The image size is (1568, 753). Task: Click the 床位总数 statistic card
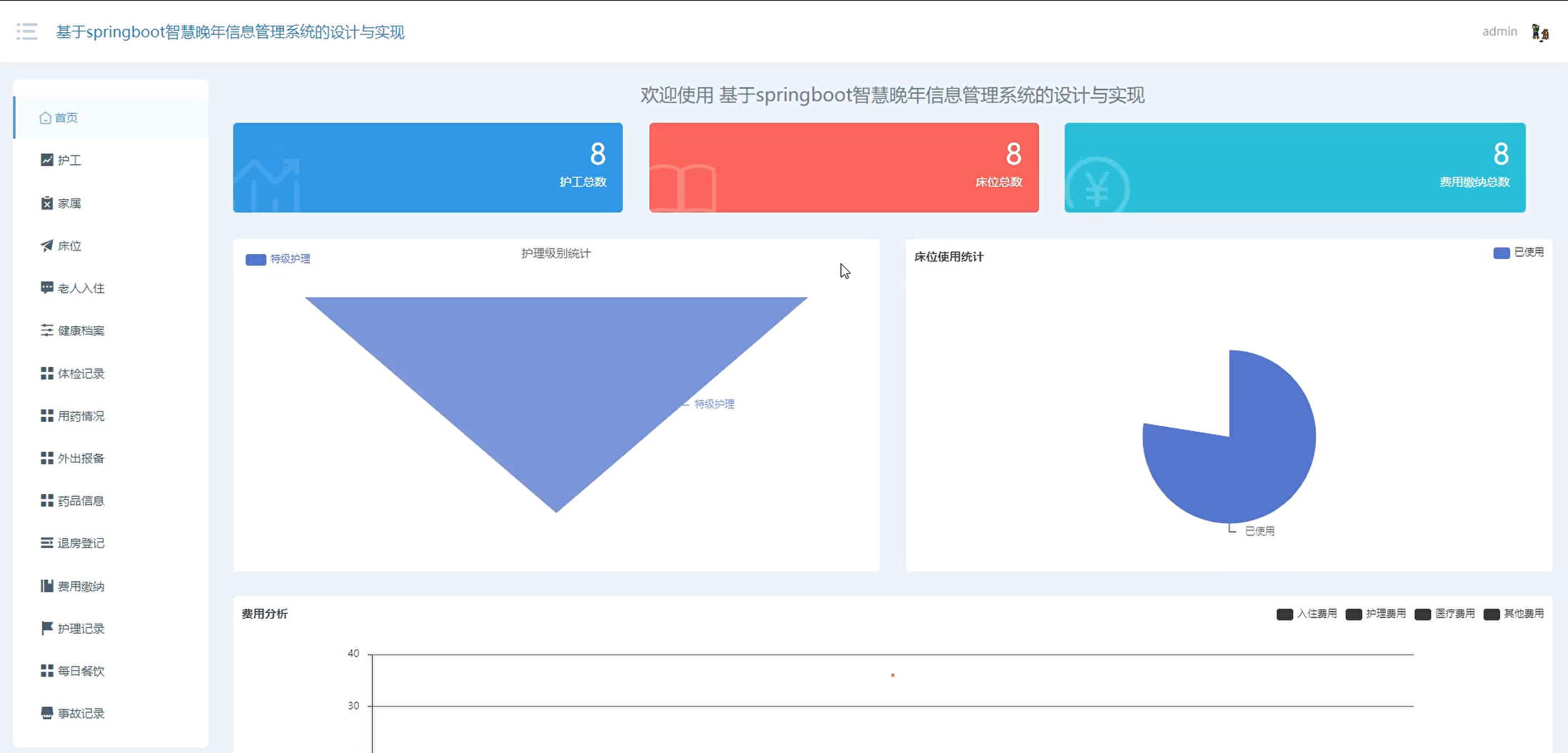point(844,168)
